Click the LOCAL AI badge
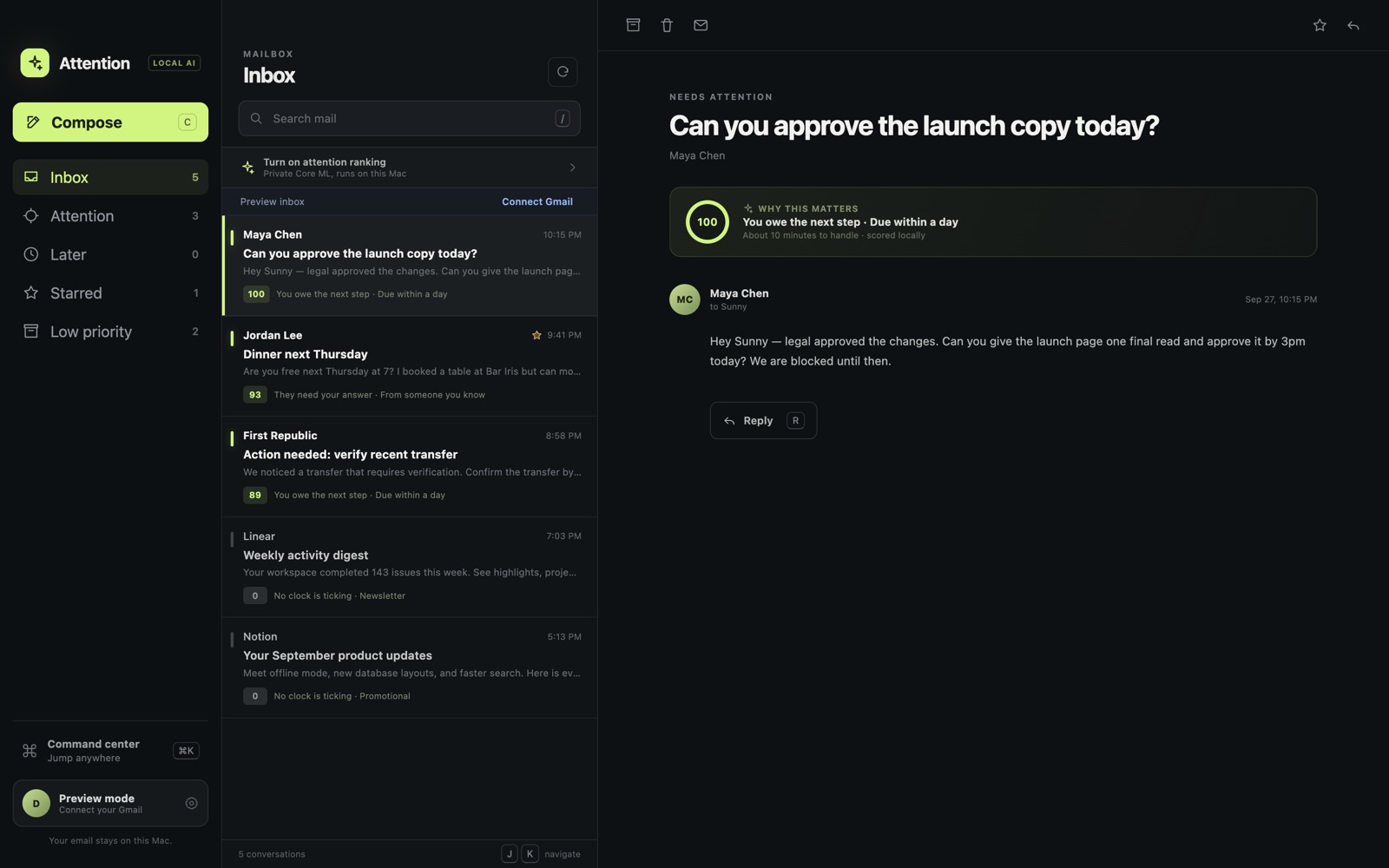This screenshot has height=868, width=1389. (174, 62)
